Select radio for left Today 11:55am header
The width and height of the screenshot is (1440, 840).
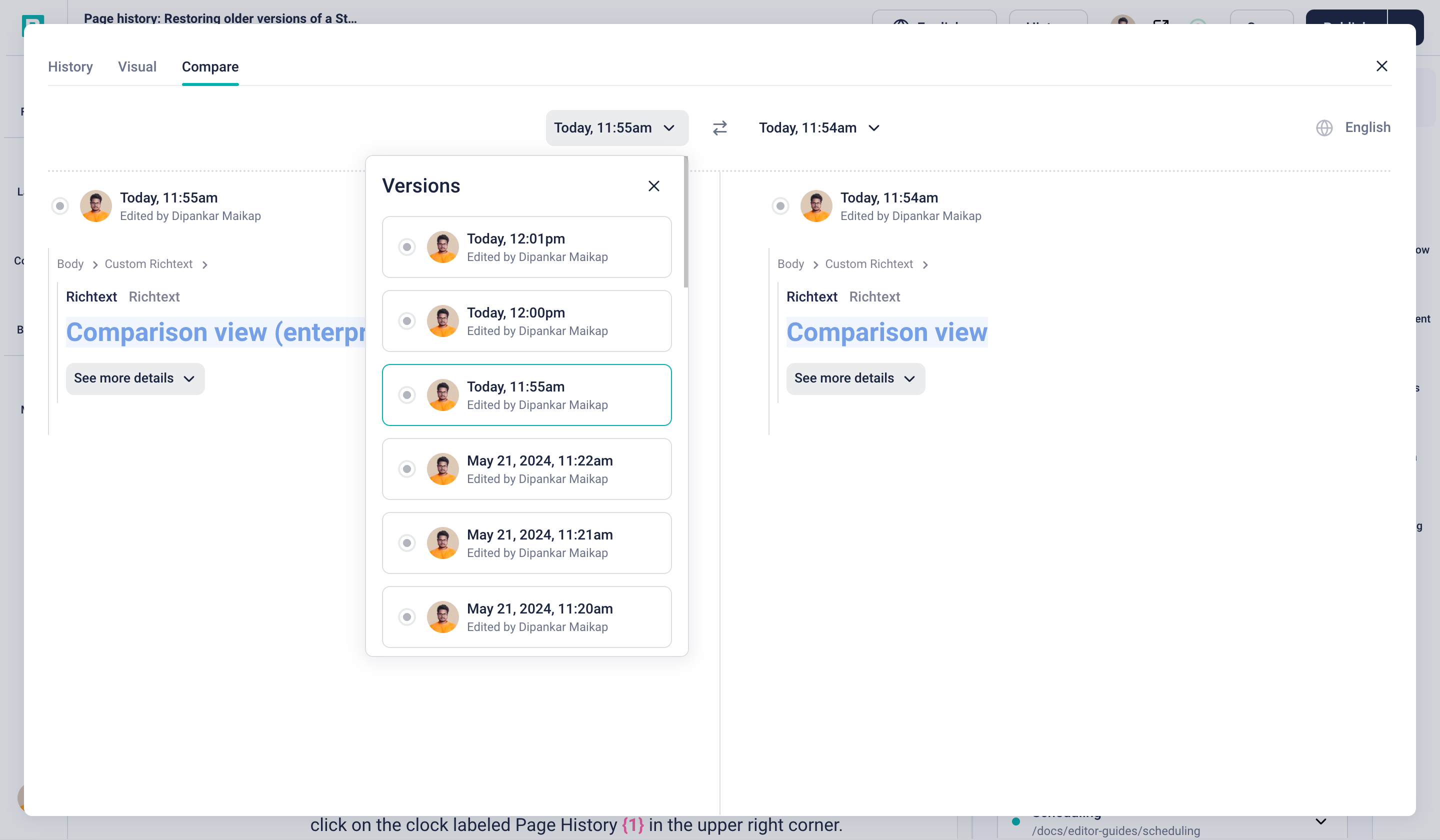(60, 205)
